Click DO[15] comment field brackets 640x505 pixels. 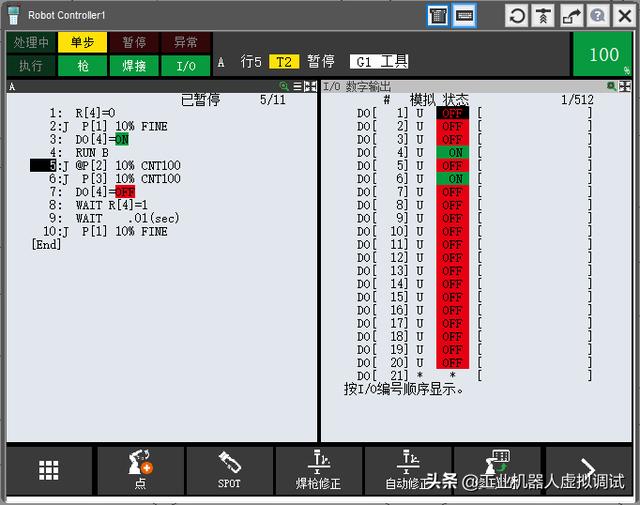(535, 297)
